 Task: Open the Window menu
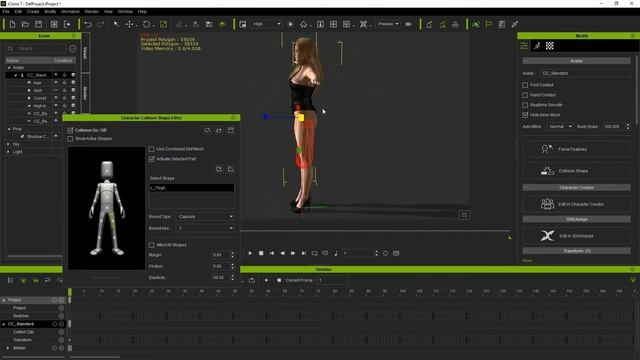click(125, 11)
